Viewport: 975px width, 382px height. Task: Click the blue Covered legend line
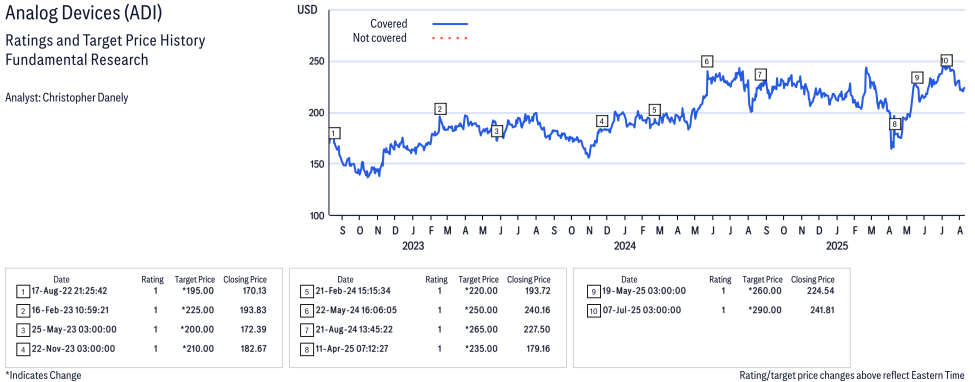(x=450, y=24)
